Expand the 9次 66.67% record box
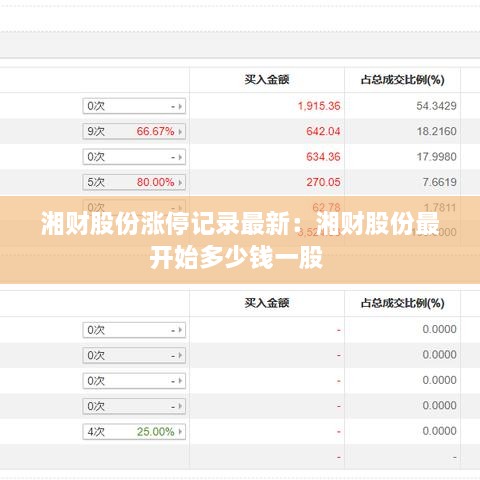The image size is (480, 480). click(134, 131)
